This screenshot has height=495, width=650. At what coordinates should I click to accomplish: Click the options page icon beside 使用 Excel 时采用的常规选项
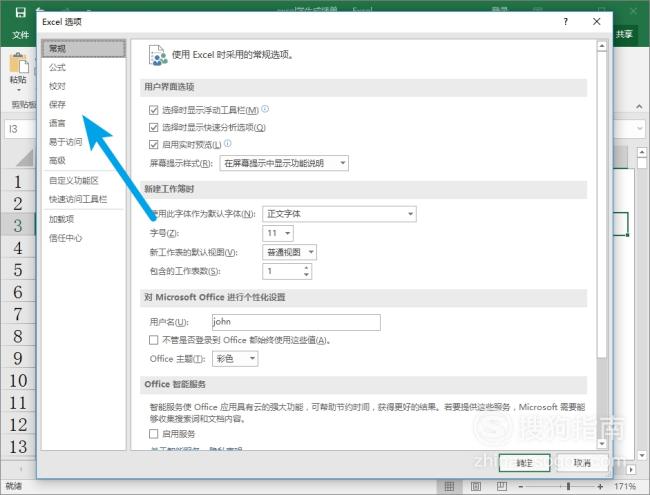click(158, 56)
